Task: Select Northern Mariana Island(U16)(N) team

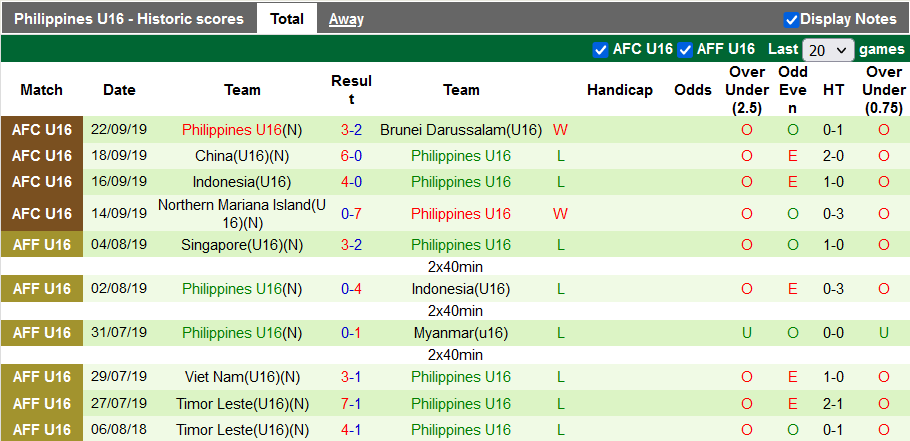Action: click(x=242, y=214)
